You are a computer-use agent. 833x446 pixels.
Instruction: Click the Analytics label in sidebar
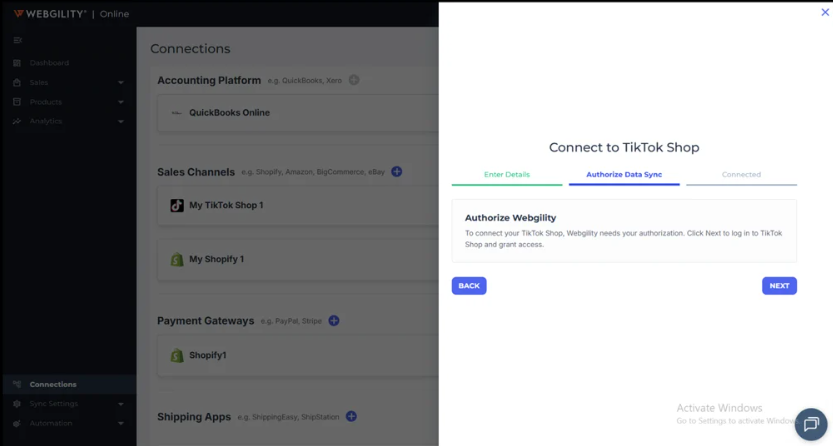(x=46, y=121)
